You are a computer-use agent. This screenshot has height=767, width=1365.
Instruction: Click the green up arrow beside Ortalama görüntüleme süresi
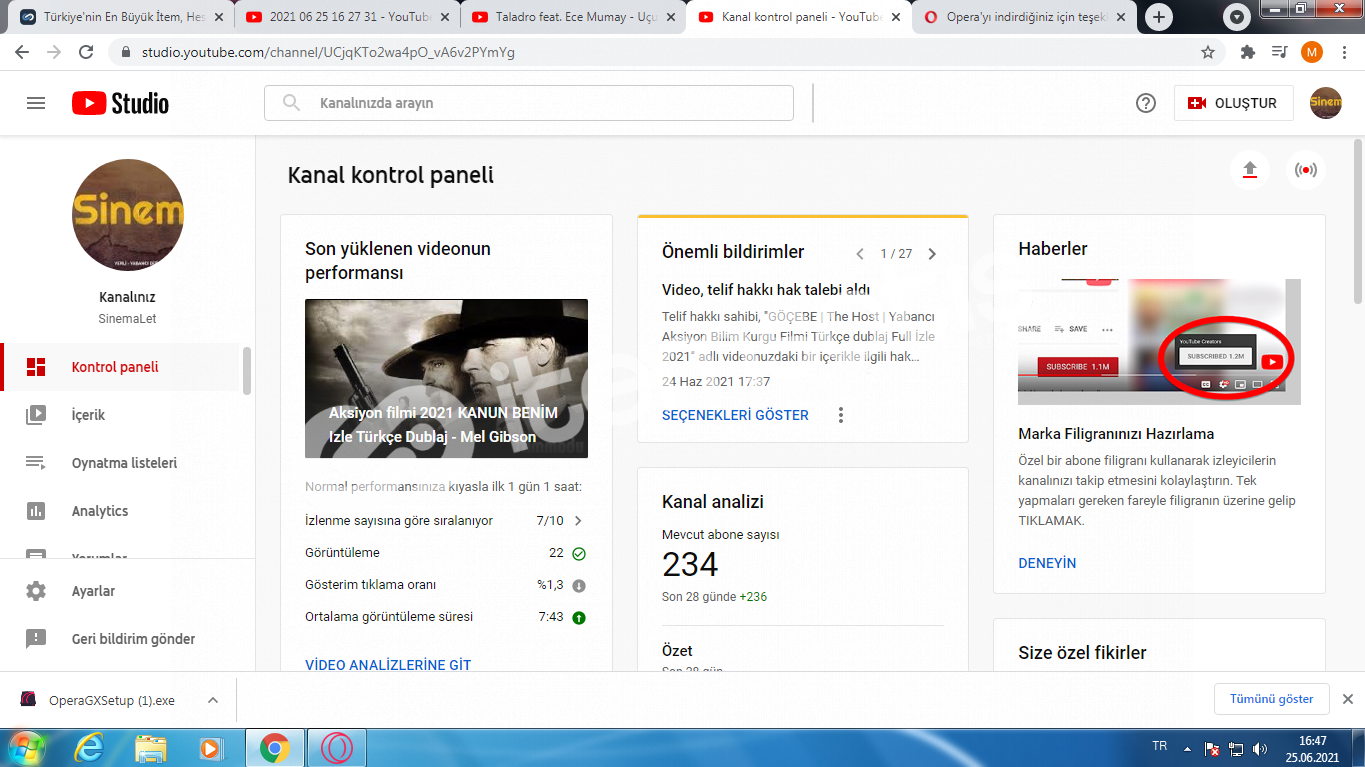coord(579,618)
